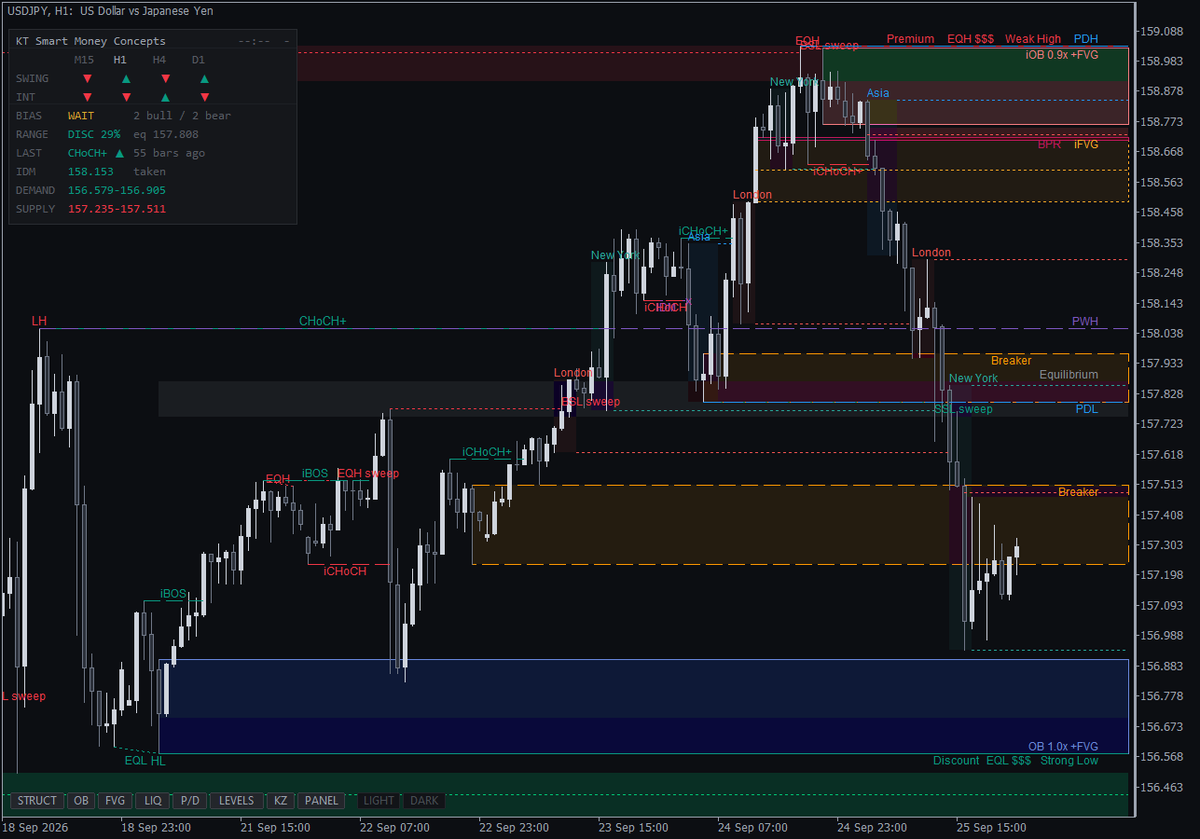Click the blue demand order block zone
Viewport: 1200px width, 839px height.
point(643,706)
